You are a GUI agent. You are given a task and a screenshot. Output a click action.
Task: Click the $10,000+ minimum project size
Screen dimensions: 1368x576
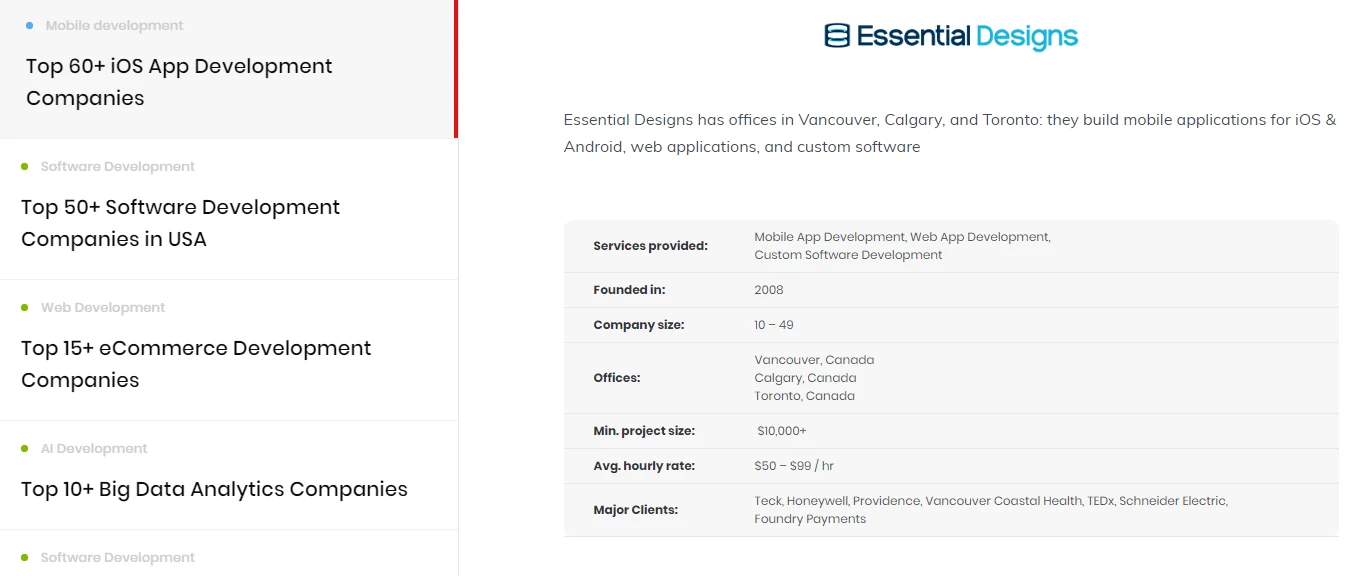(782, 431)
